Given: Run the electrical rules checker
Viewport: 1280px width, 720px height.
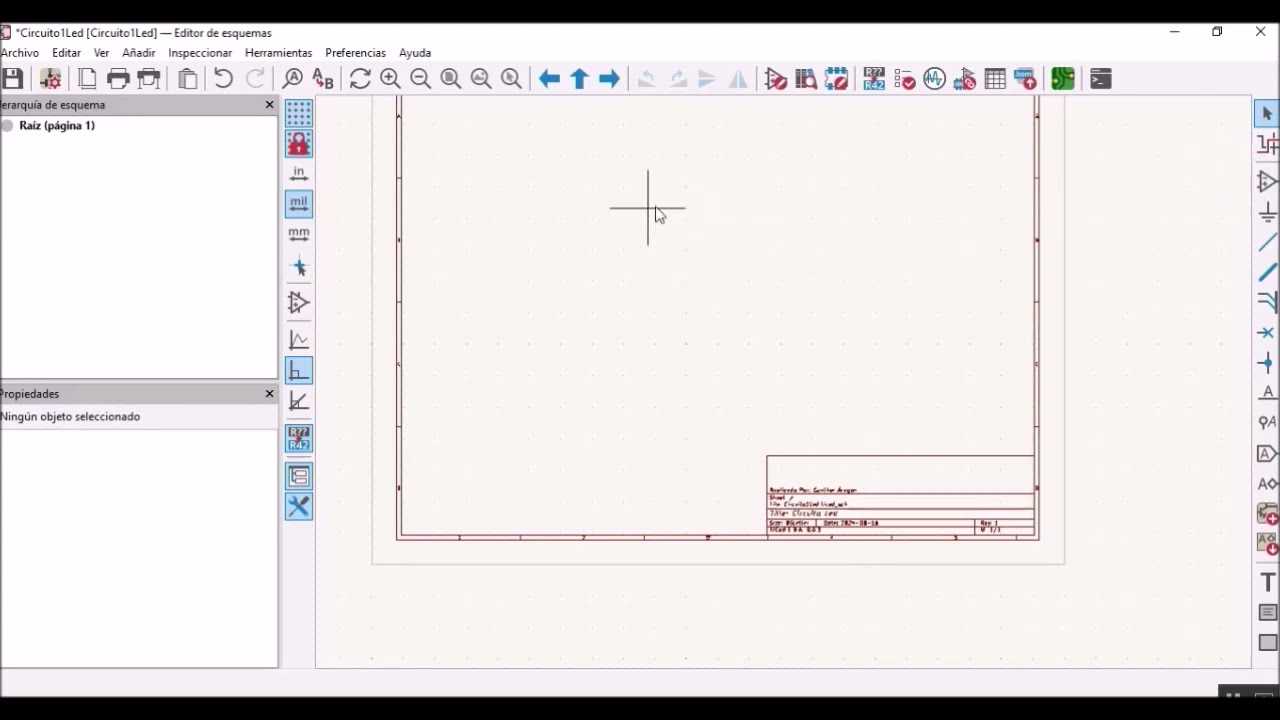Looking at the screenshot, I should (905, 79).
